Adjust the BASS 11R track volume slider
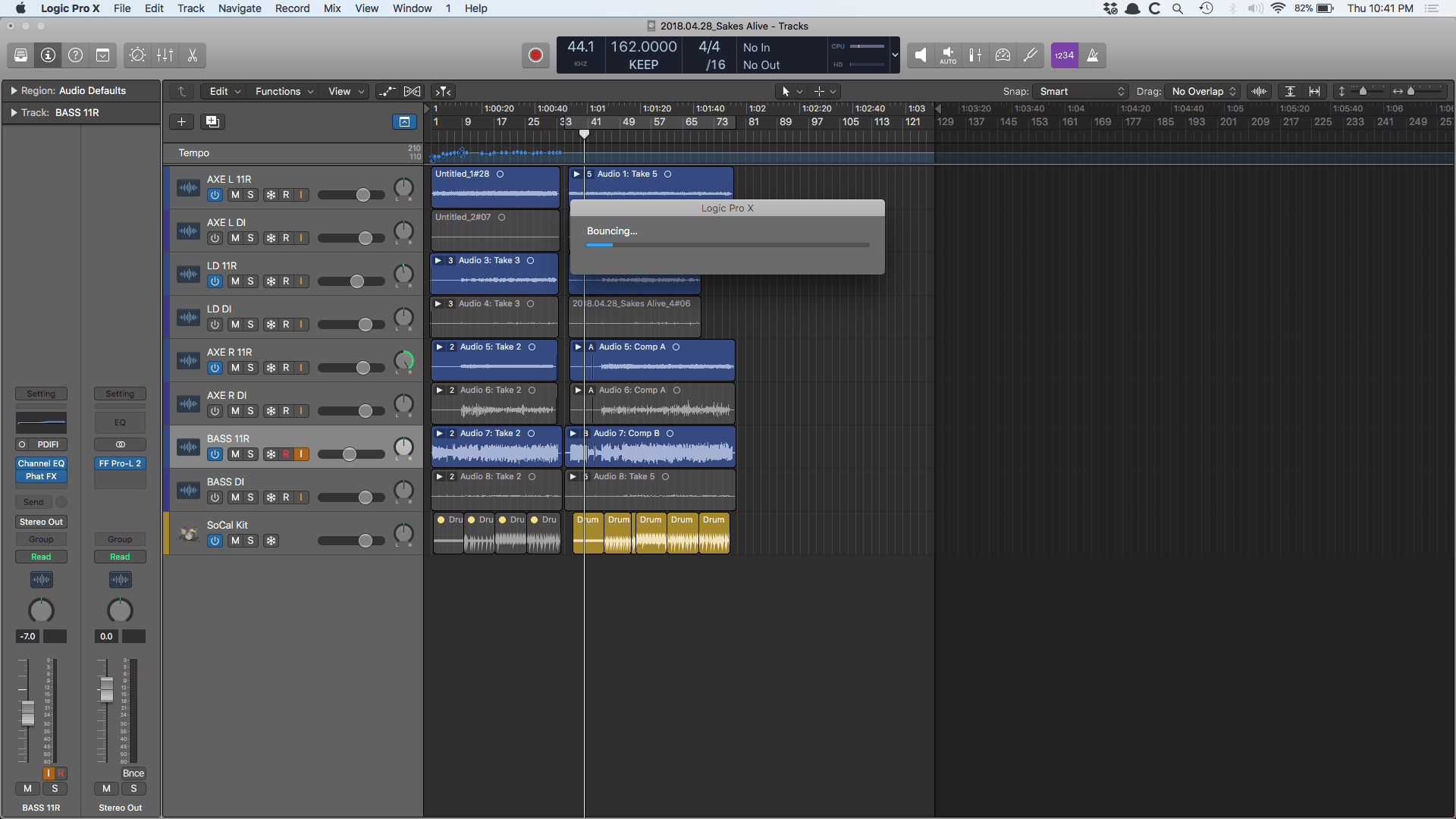Viewport: 1456px width, 819px height. click(x=349, y=455)
